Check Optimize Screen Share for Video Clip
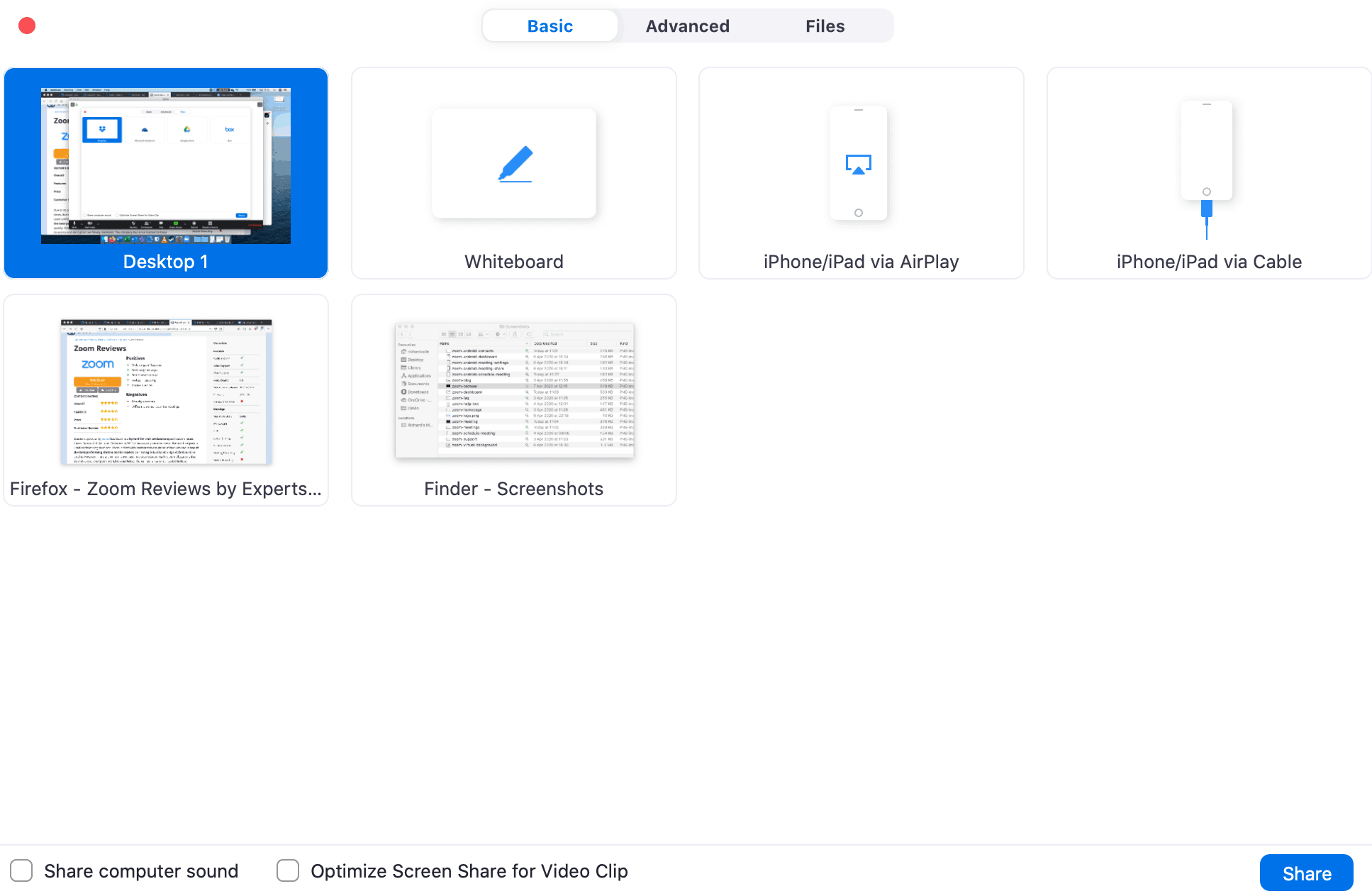 [287, 870]
